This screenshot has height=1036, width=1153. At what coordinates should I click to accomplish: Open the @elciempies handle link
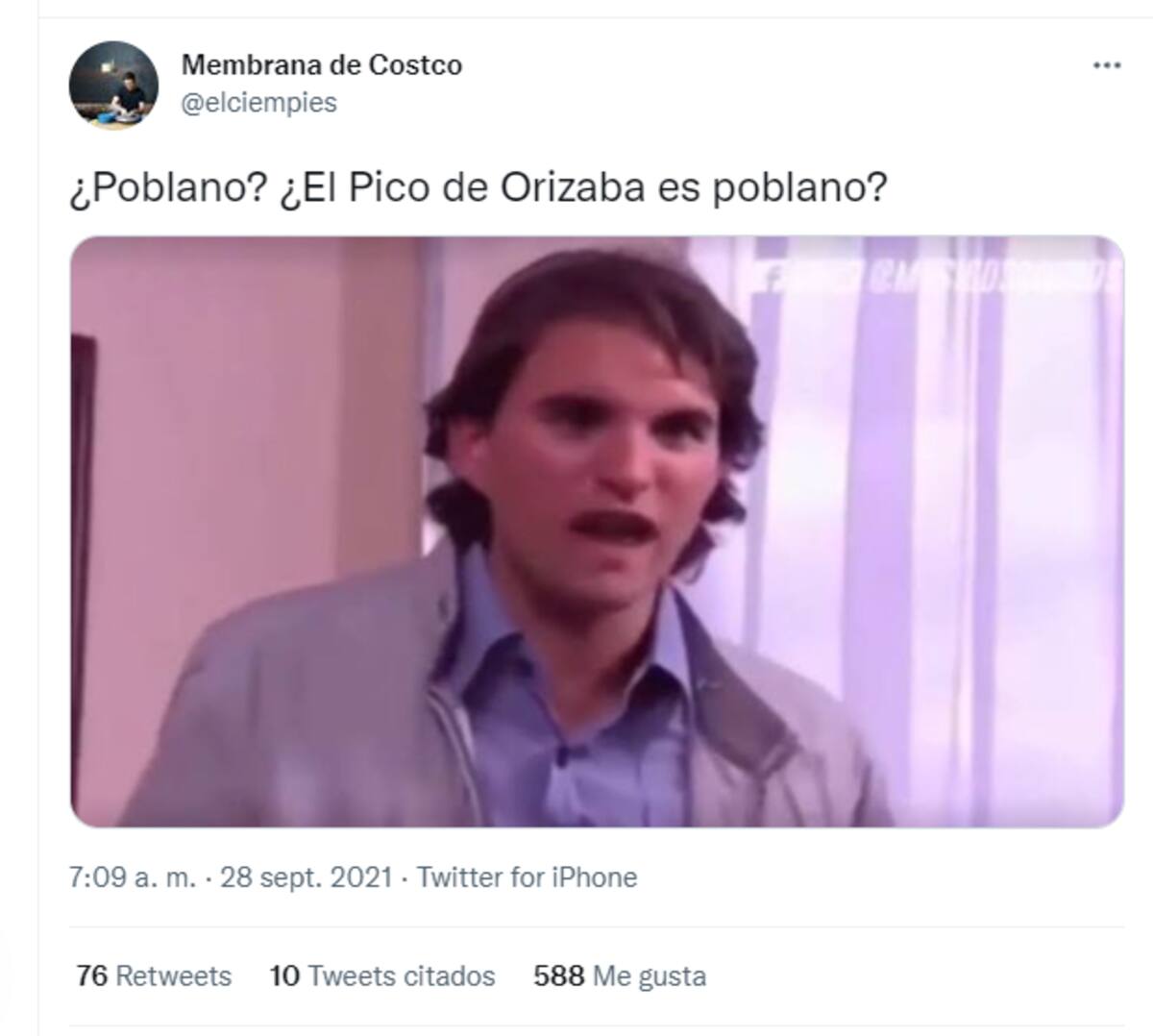click(x=259, y=103)
